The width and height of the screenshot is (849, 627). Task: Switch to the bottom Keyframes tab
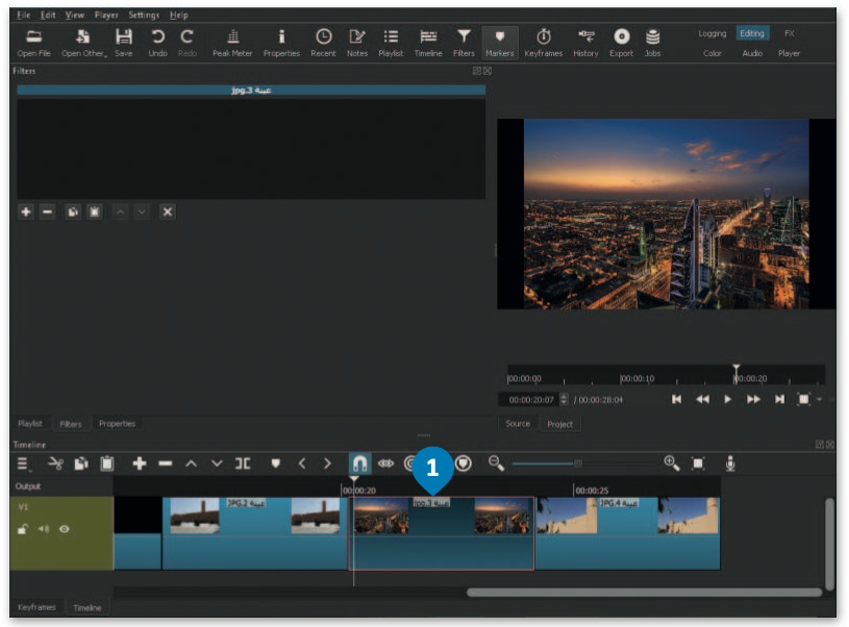click(x=36, y=607)
